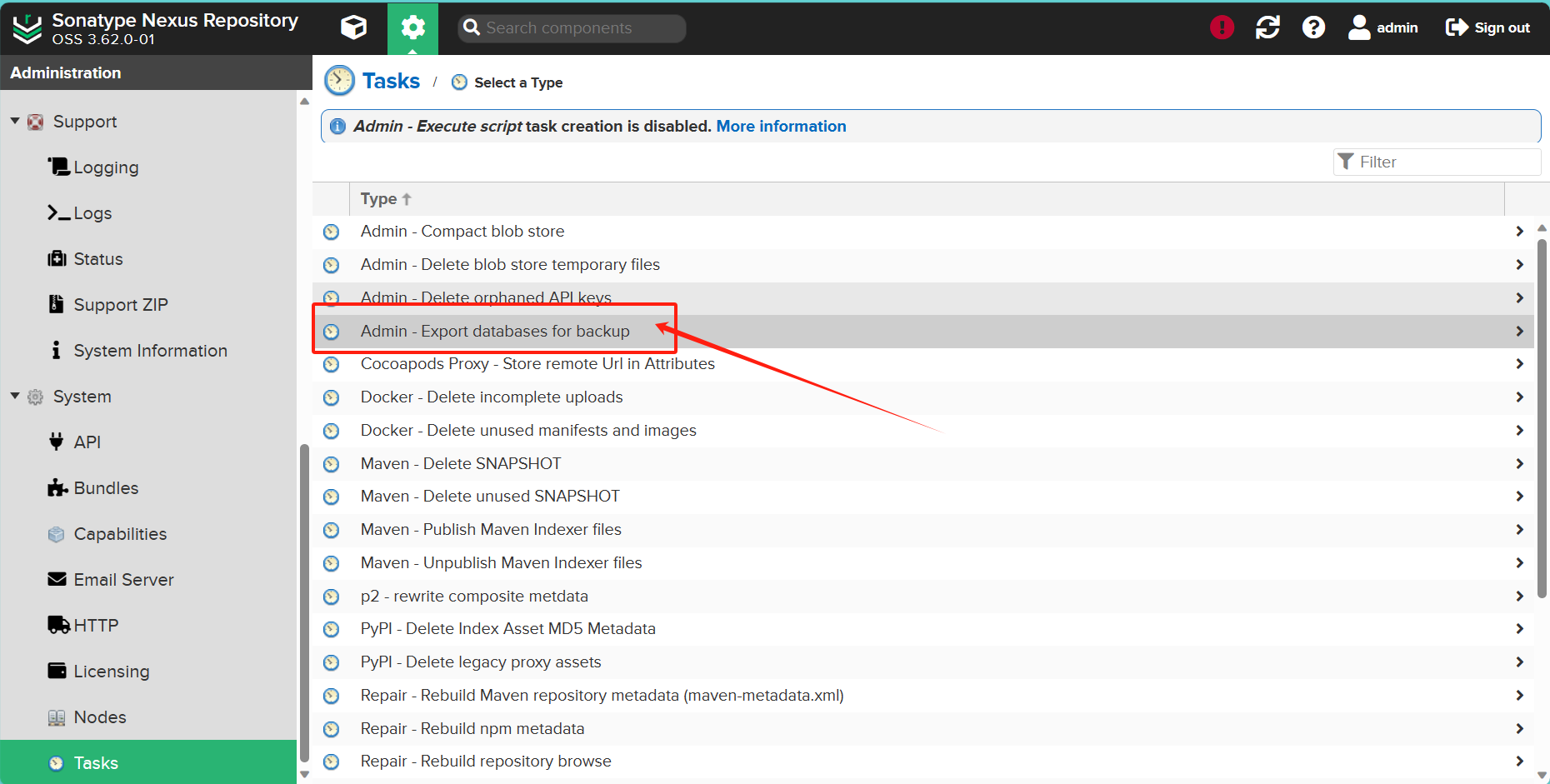Click the admin user account button
This screenshot has height=784, width=1550.
tap(1383, 27)
